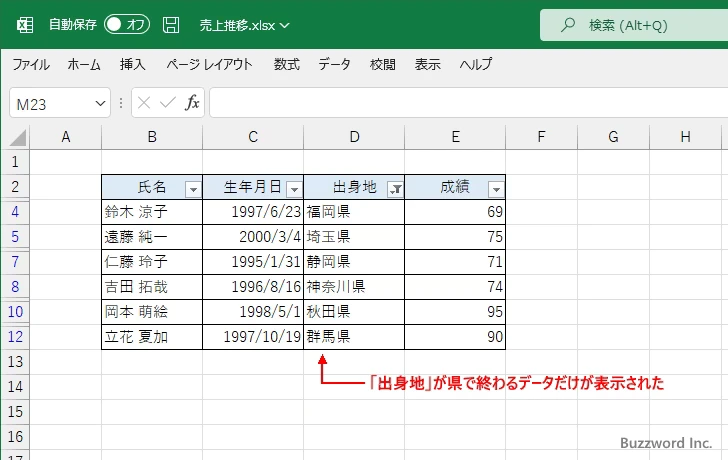
Task: Click the Select All corner triangle
Action: coord(16,137)
